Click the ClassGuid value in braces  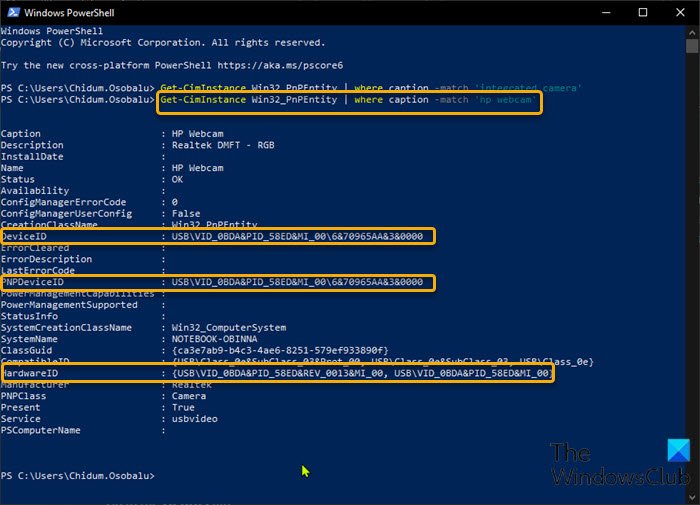click(x=280, y=350)
